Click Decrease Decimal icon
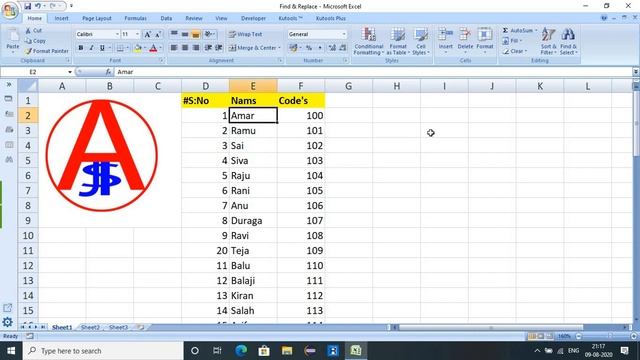 coord(343,48)
